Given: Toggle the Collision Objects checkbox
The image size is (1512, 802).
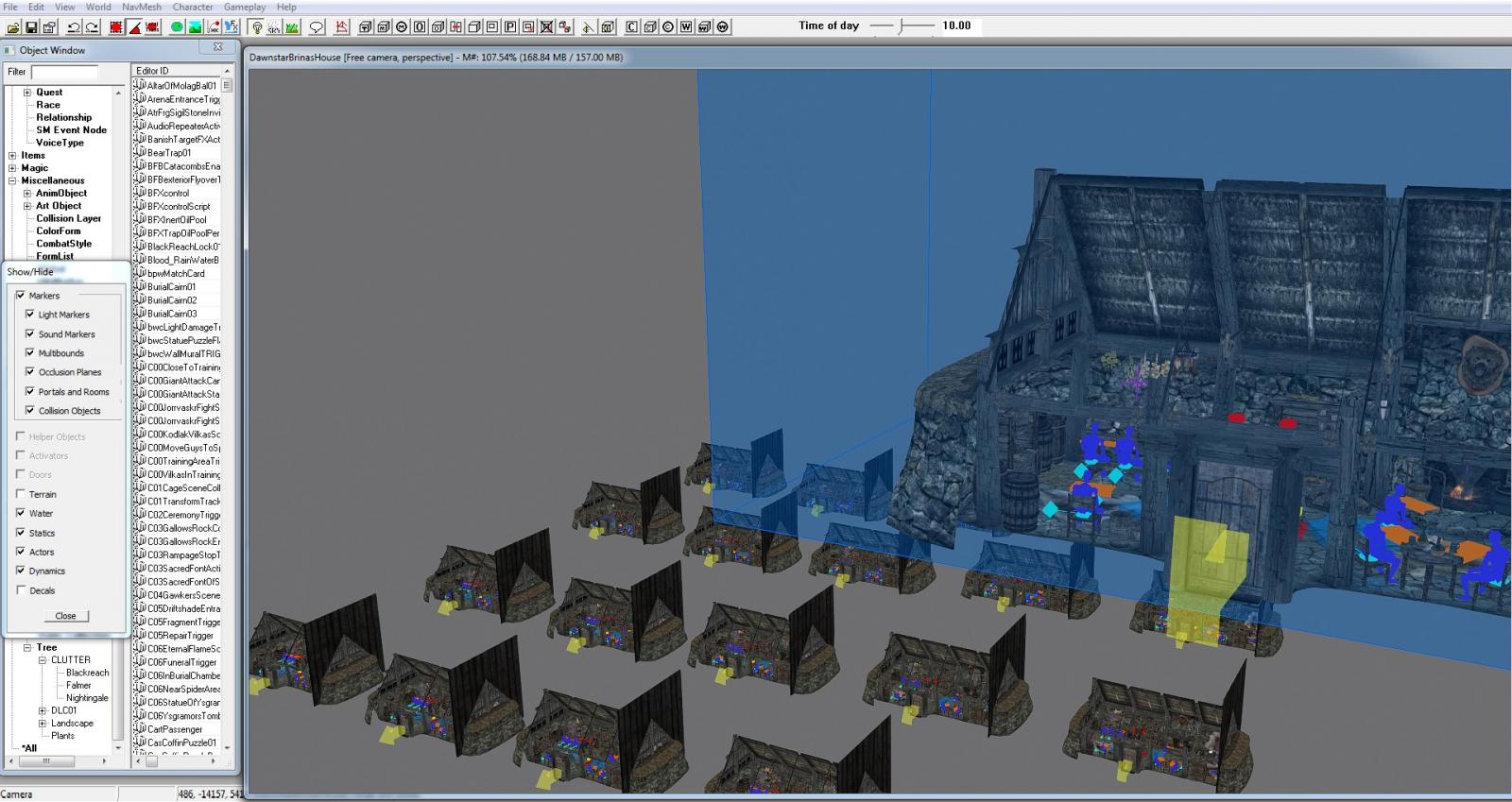Looking at the screenshot, I should pyautogui.click(x=30, y=410).
